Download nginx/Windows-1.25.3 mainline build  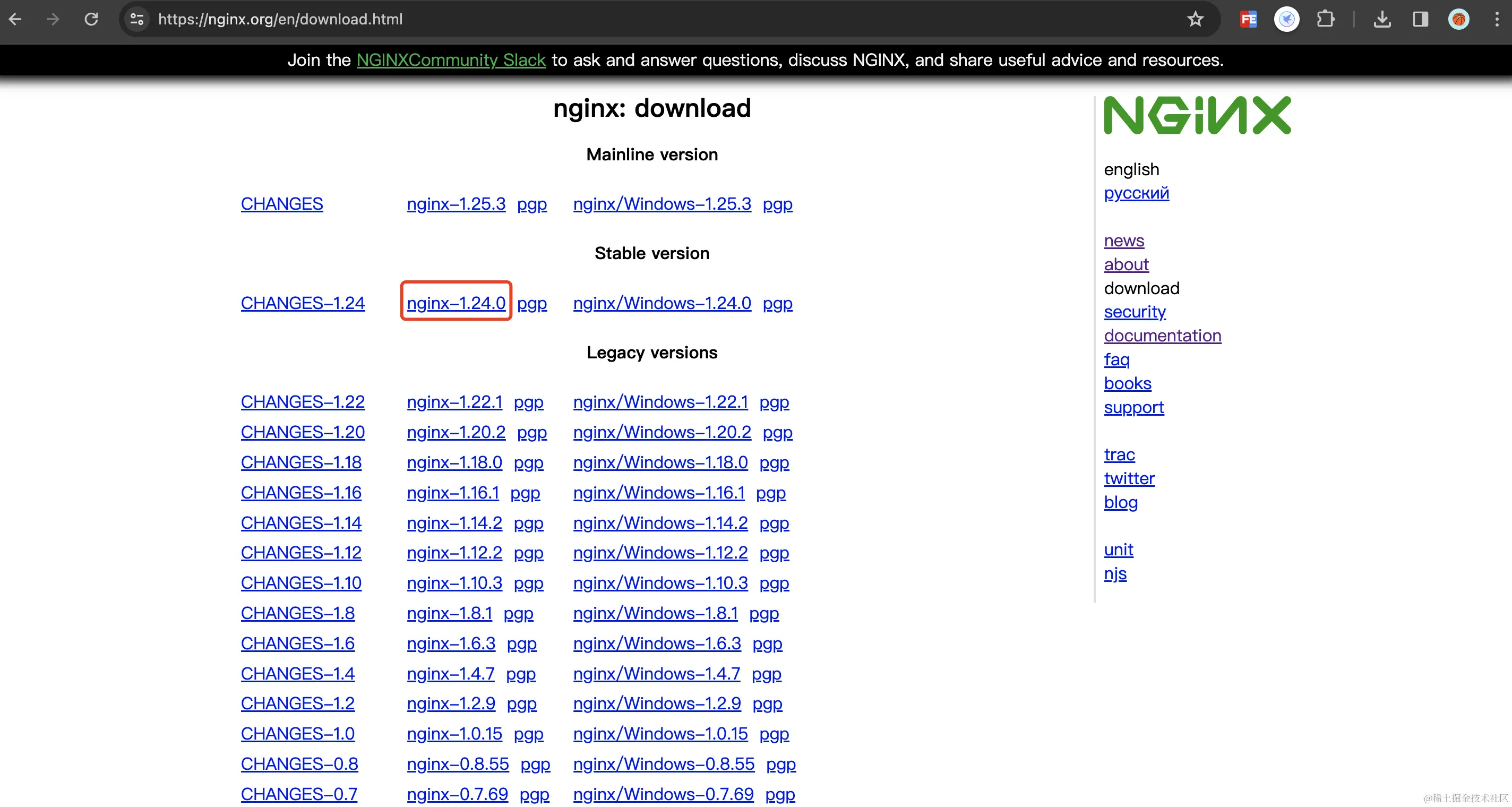pyautogui.click(x=662, y=204)
